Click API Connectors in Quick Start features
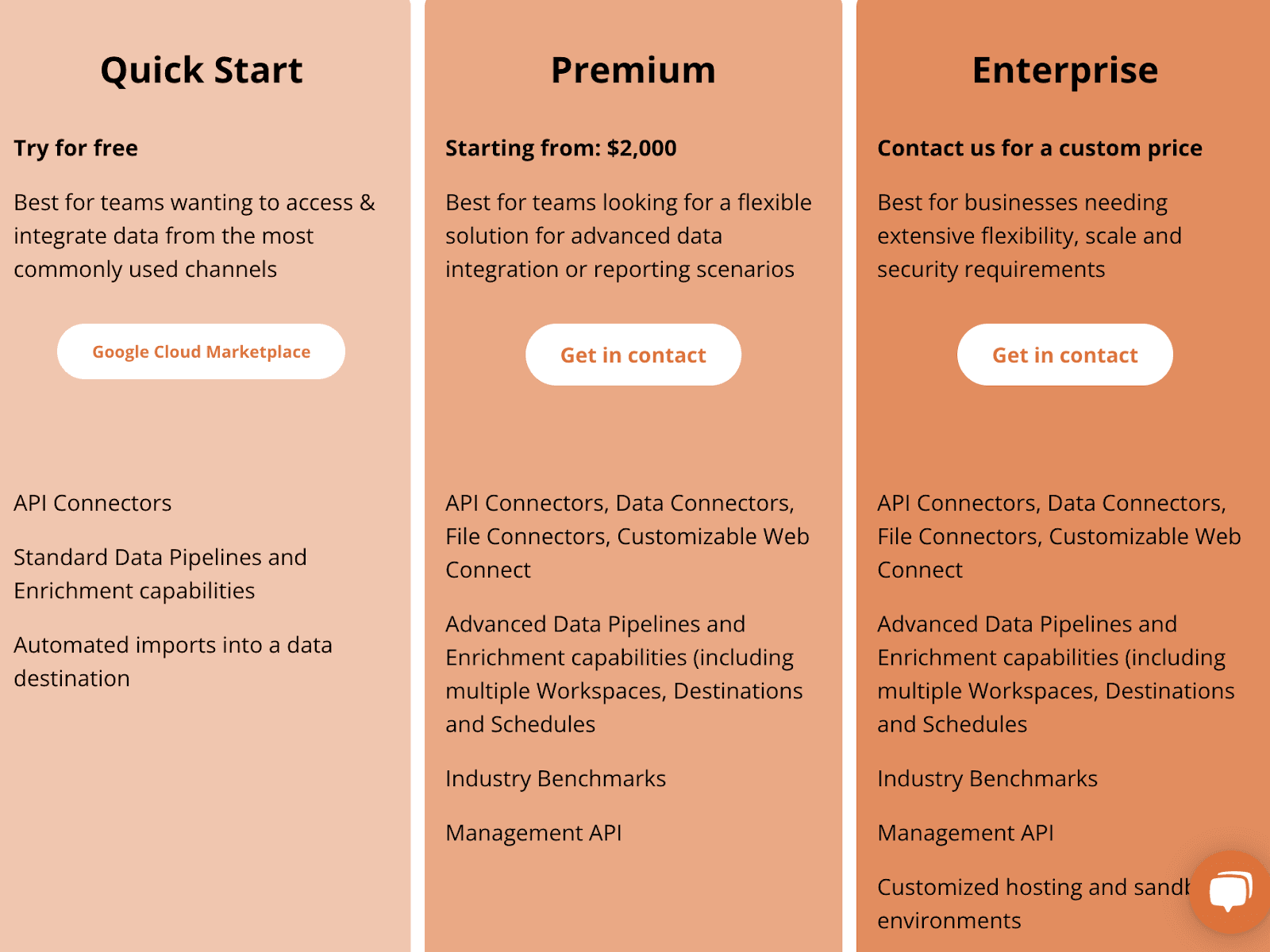 tap(93, 503)
